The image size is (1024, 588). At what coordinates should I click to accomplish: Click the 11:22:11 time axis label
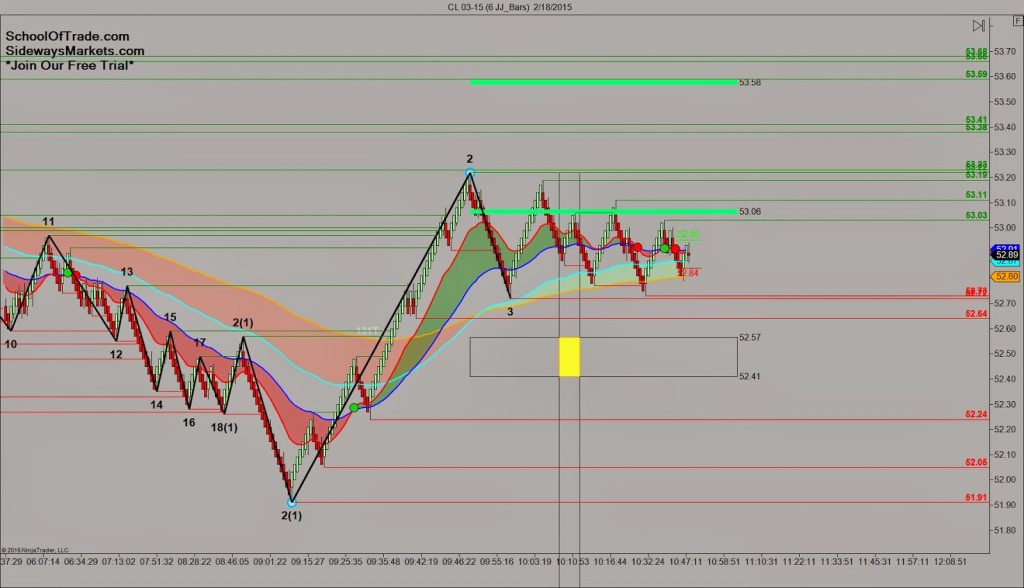pyautogui.click(x=799, y=561)
